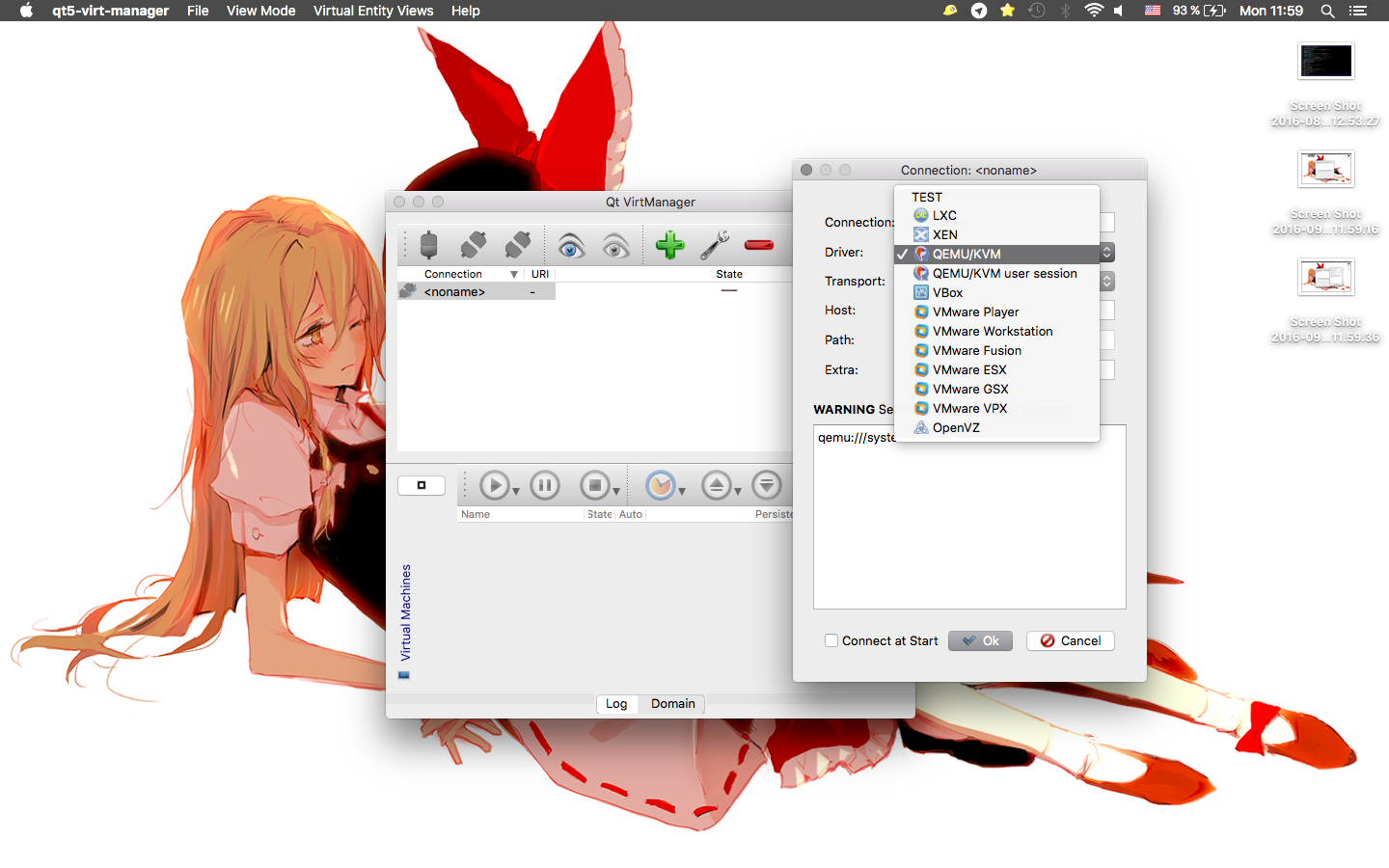Image resolution: width=1389 pixels, height=868 pixels.
Task: Open Apple menu
Action: pos(26,11)
